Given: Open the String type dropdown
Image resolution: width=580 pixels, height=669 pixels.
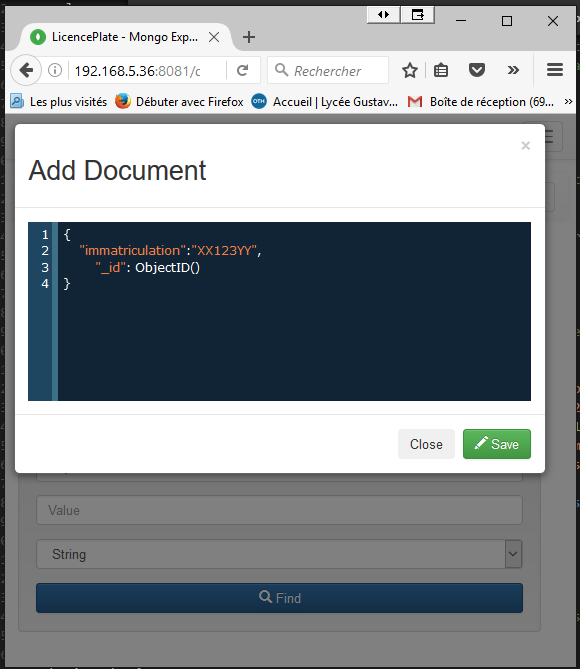Looking at the screenshot, I should (x=279, y=554).
